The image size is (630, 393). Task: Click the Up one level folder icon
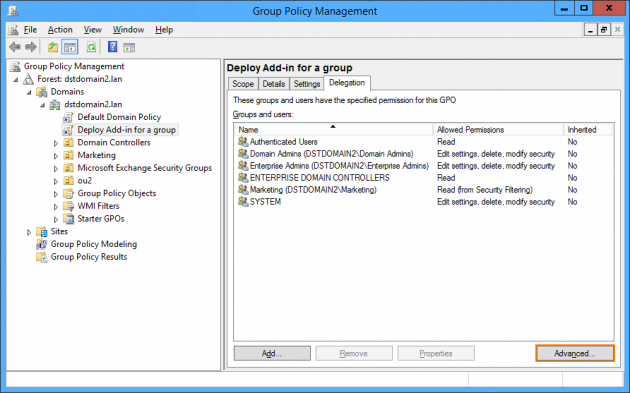point(53,47)
